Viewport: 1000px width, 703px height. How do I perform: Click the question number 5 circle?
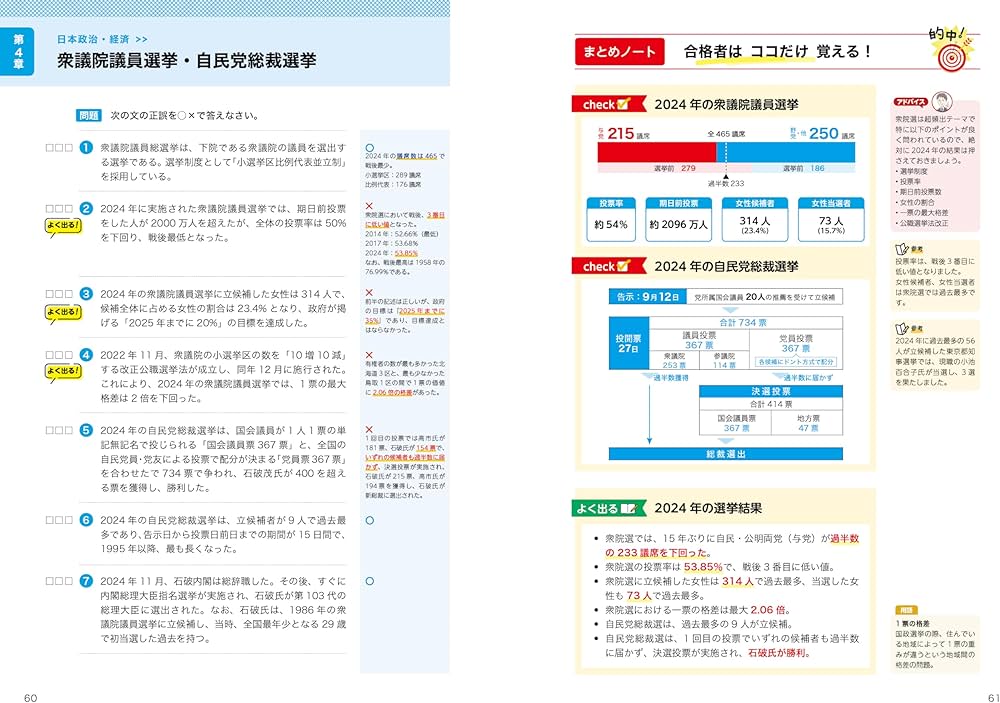(86, 429)
